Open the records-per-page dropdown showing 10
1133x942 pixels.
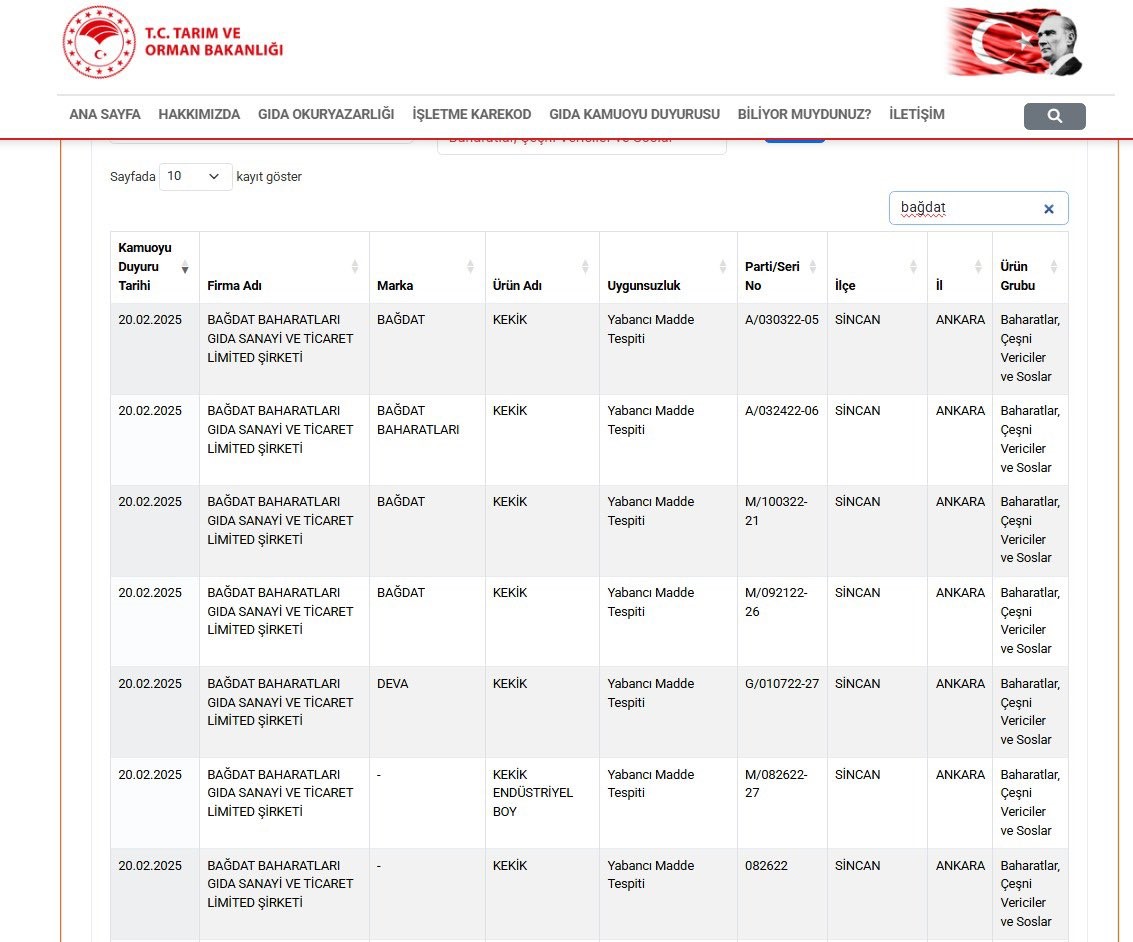tap(195, 176)
